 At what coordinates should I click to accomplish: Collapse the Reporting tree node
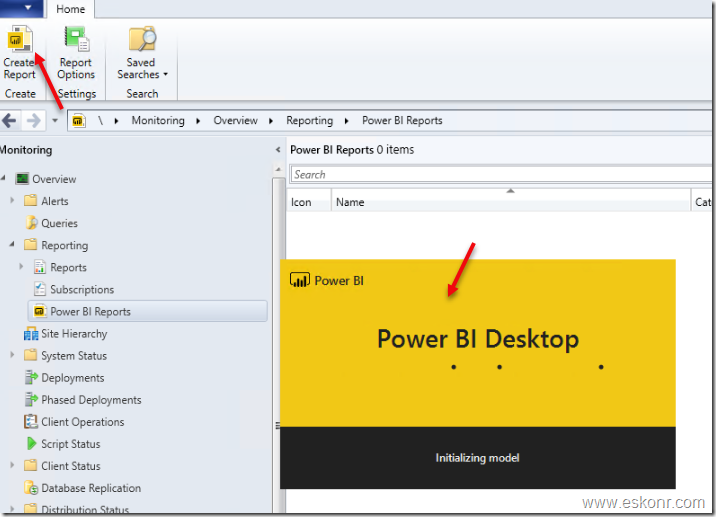(12, 244)
